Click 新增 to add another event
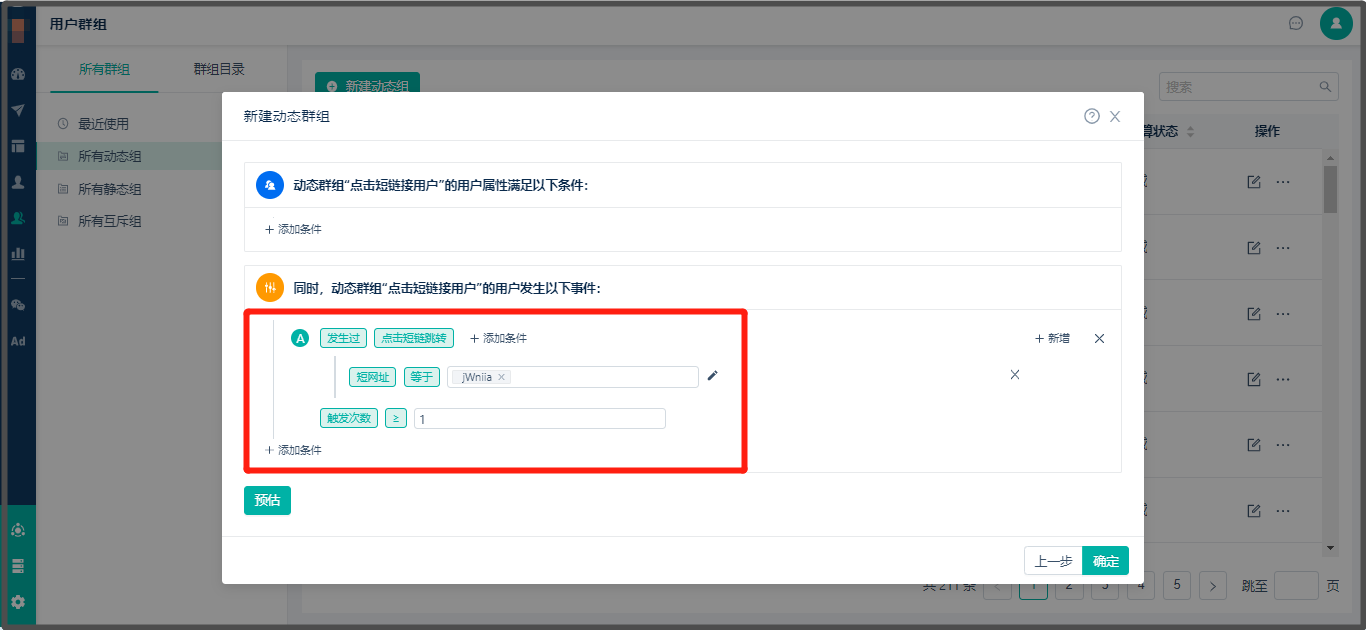This screenshot has height=630, width=1366. coord(1052,338)
